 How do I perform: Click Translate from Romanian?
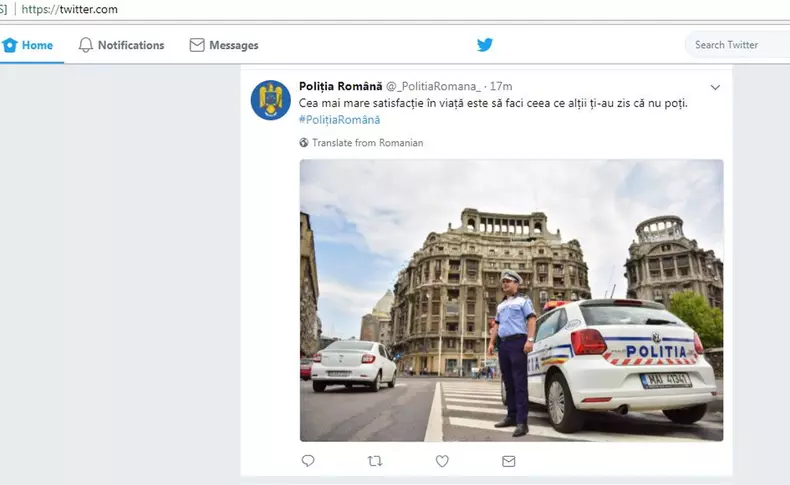point(367,143)
